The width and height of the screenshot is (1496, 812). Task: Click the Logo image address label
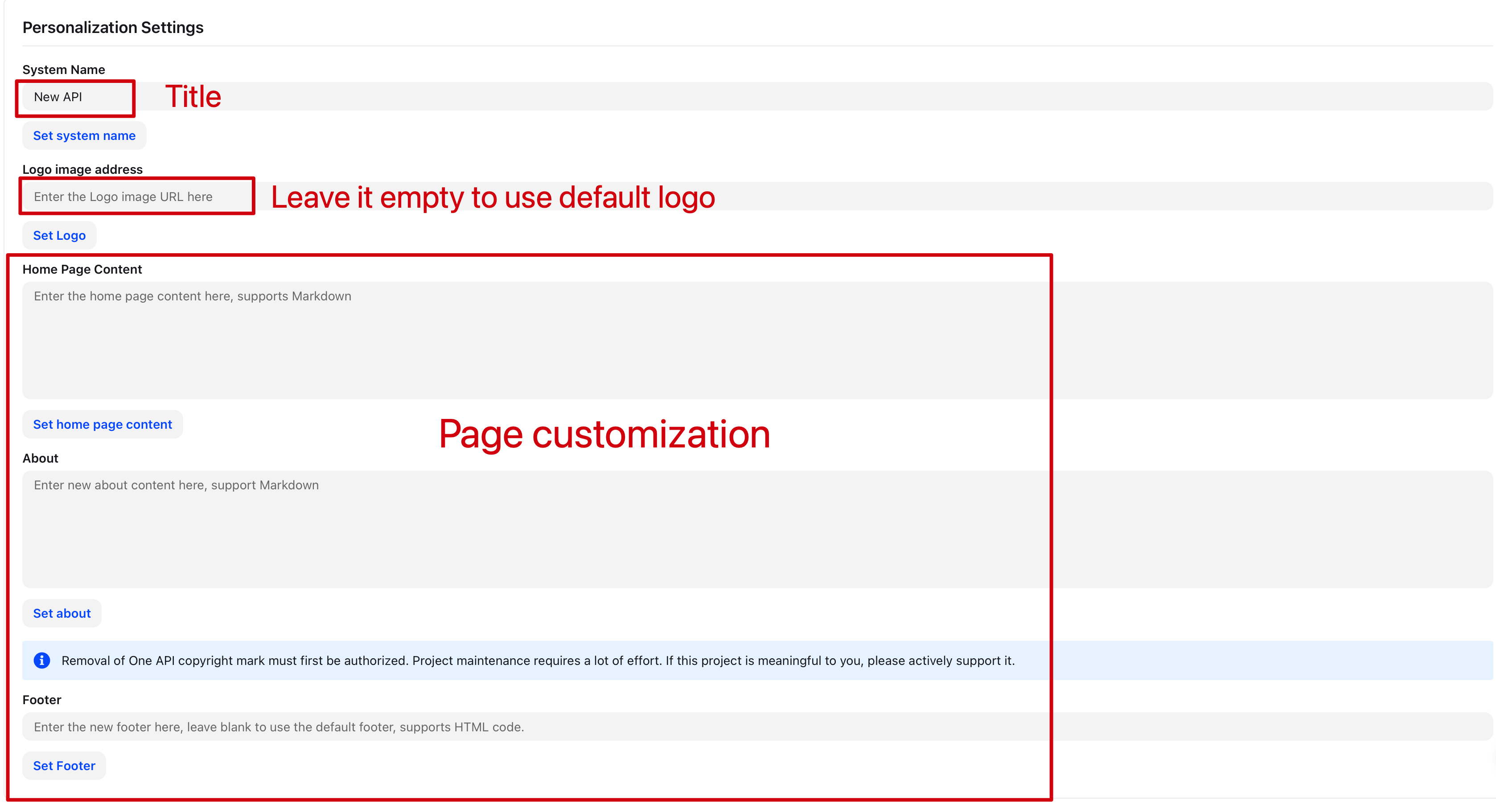click(x=82, y=169)
